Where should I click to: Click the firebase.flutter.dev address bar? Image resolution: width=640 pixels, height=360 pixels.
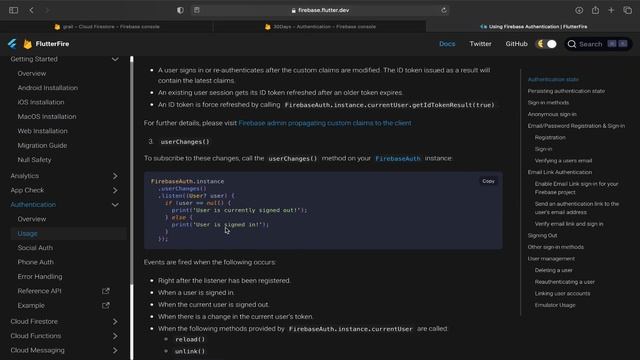pyautogui.click(x=320, y=10)
